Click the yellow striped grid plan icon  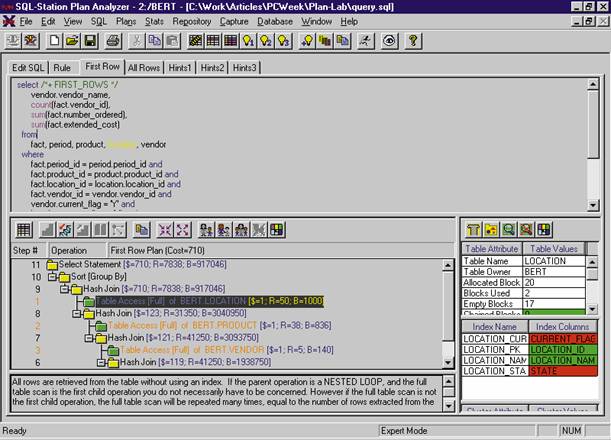195,41
